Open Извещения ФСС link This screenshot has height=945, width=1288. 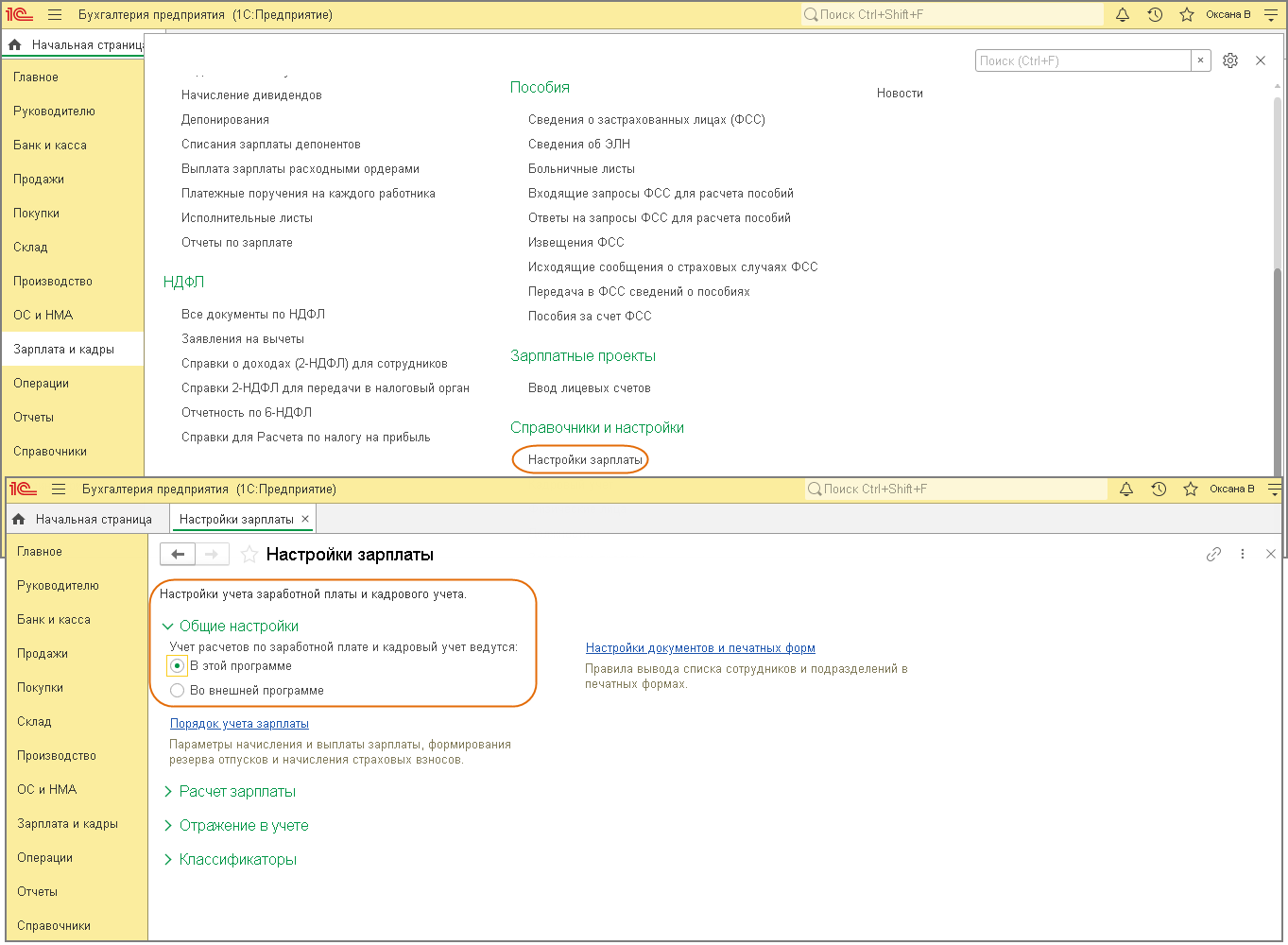(576, 243)
